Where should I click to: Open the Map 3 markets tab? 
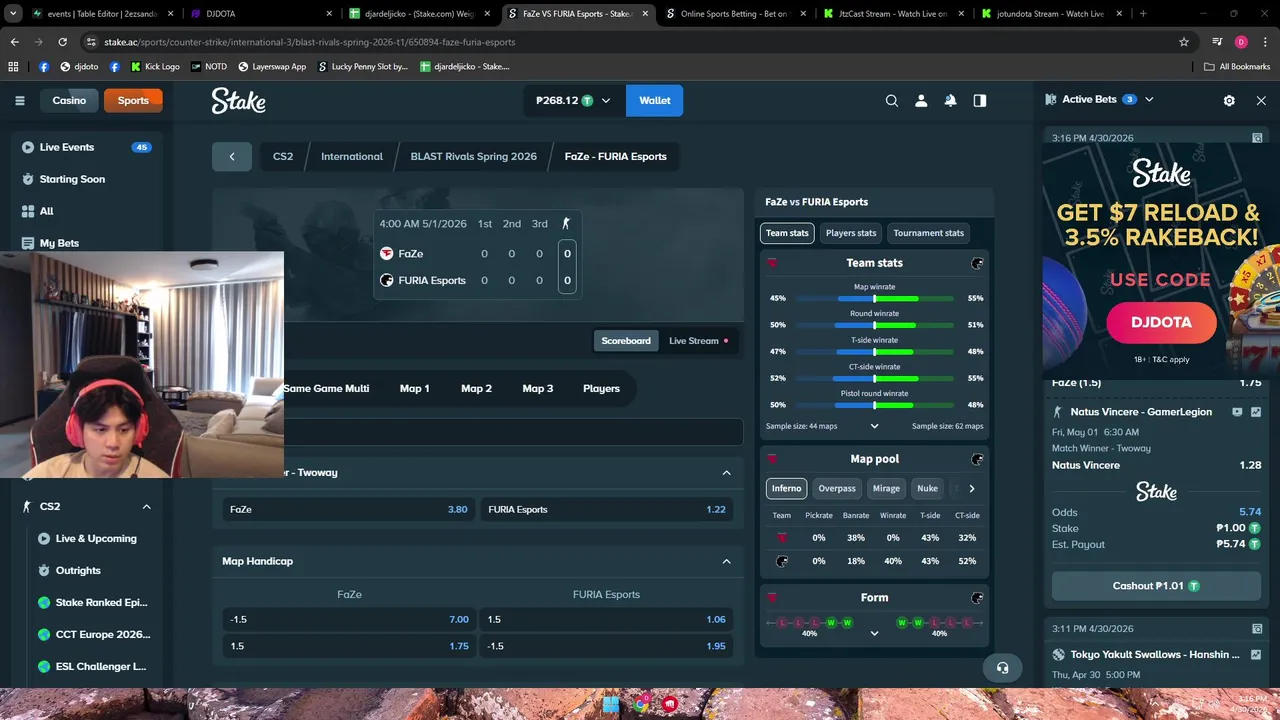[538, 388]
